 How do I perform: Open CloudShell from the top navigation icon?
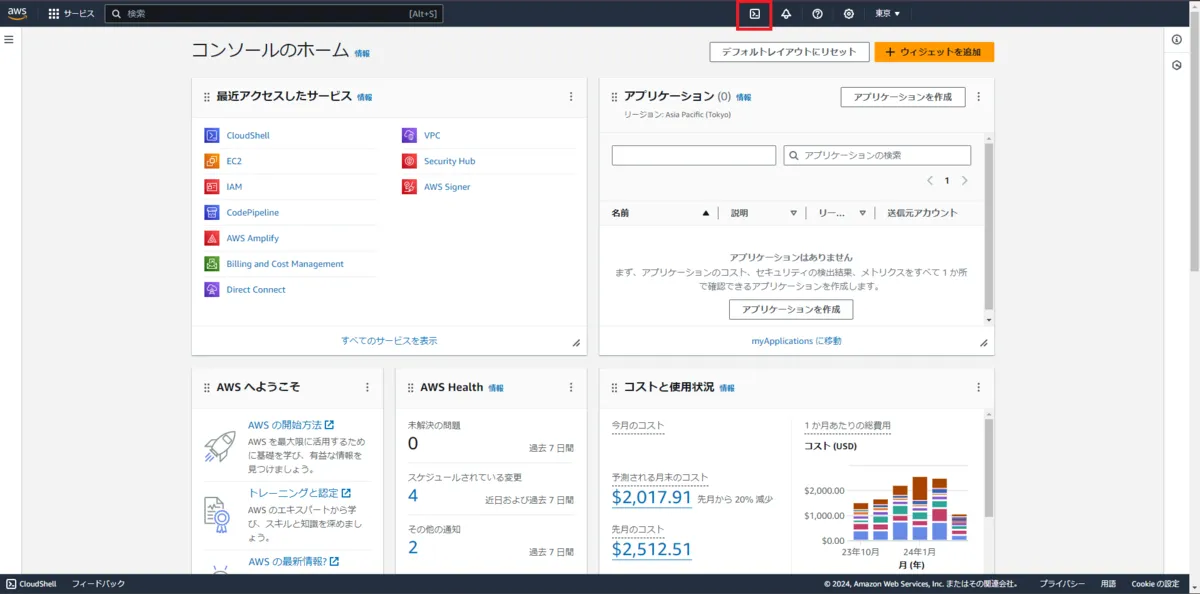(755, 14)
